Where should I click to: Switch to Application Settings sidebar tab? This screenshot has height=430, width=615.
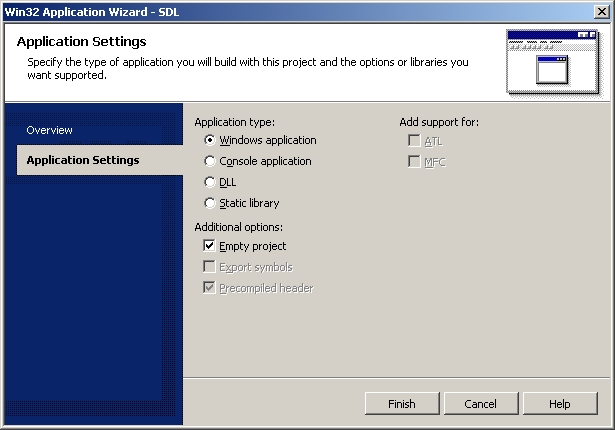[100, 160]
